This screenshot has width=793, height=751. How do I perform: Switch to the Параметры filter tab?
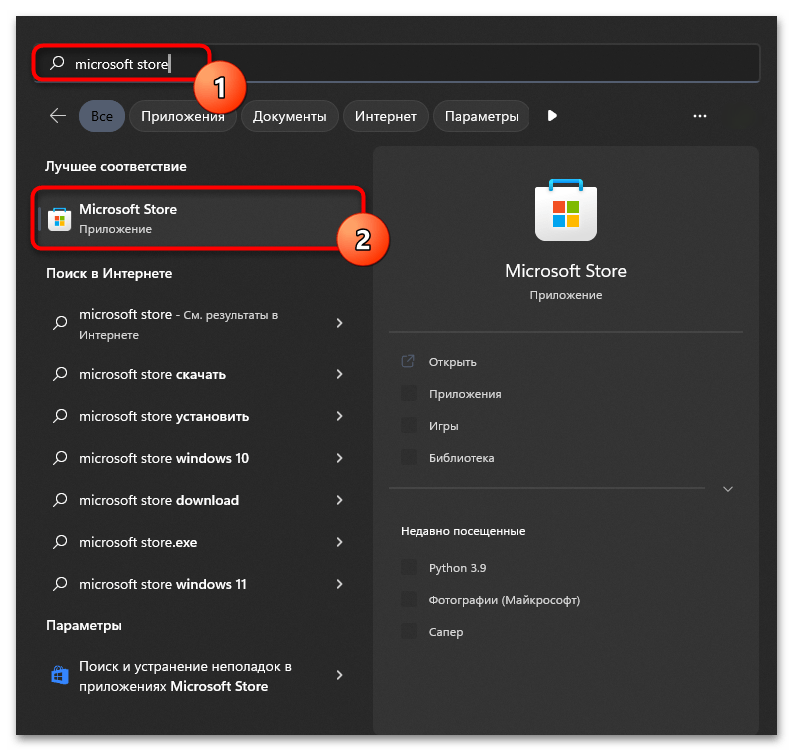(x=481, y=116)
